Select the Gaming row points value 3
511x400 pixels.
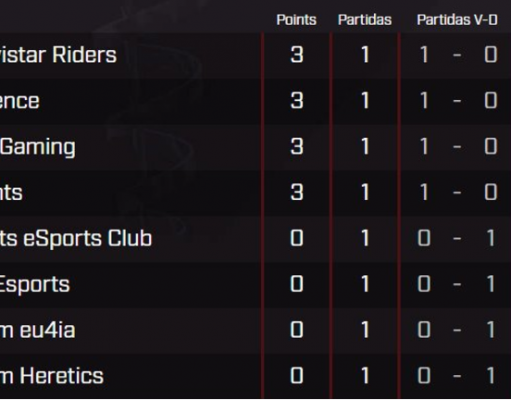pyautogui.click(x=297, y=147)
